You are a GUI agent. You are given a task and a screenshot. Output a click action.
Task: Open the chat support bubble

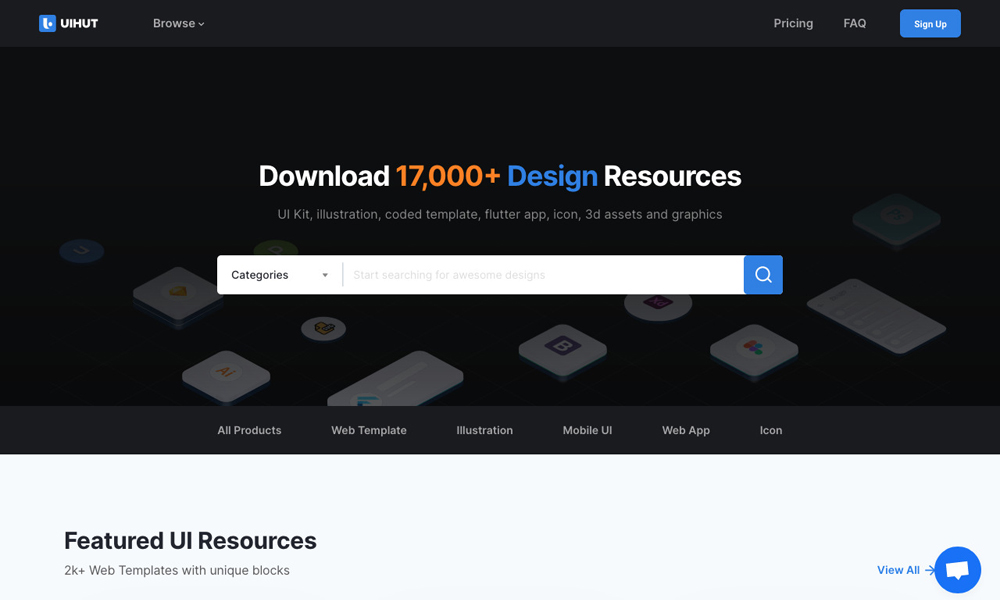[957, 570]
